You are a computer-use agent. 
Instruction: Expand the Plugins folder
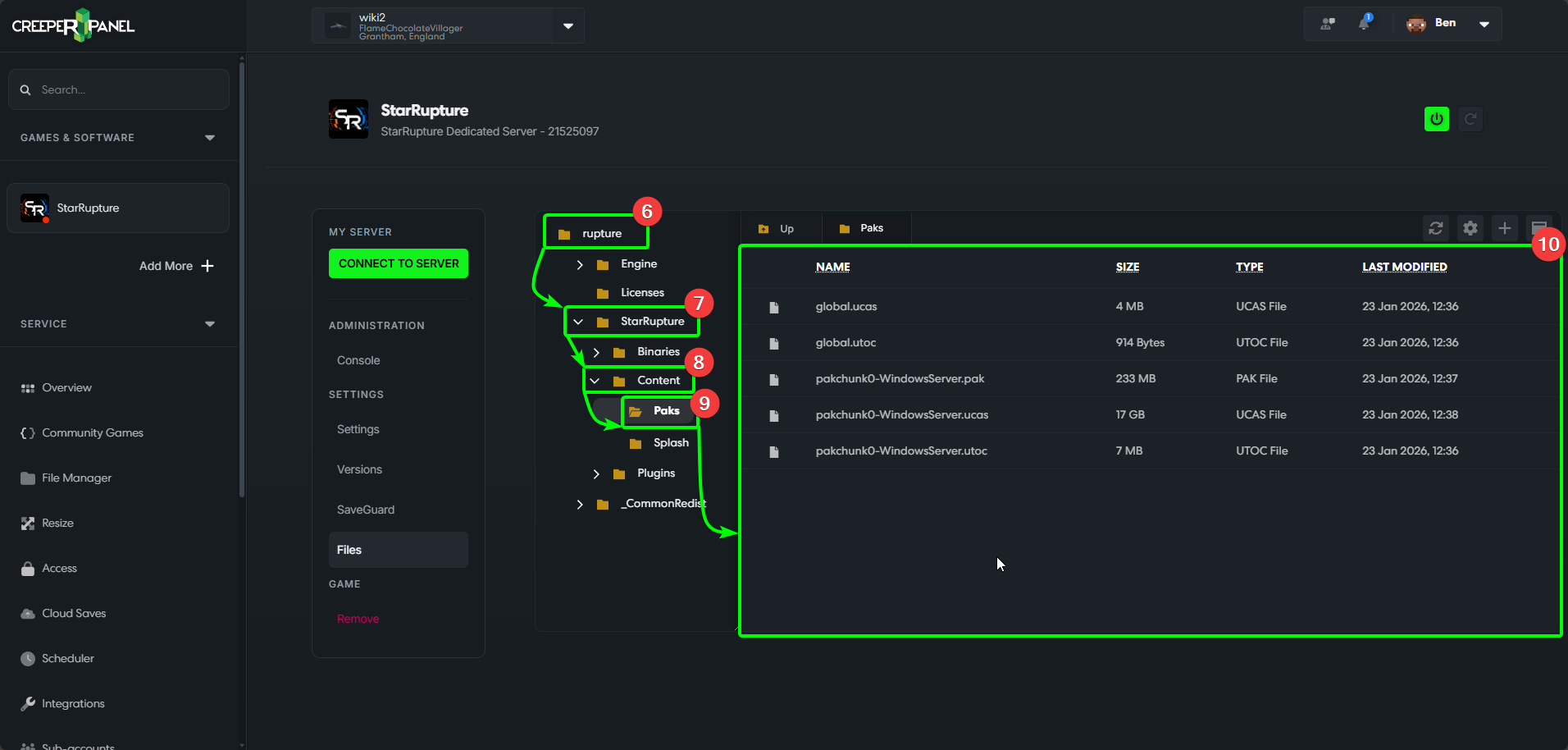[x=596, y=473]
